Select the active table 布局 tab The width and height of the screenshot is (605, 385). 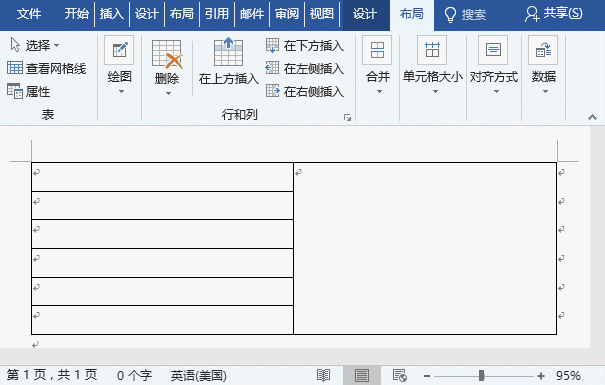(x=412, y=14)
